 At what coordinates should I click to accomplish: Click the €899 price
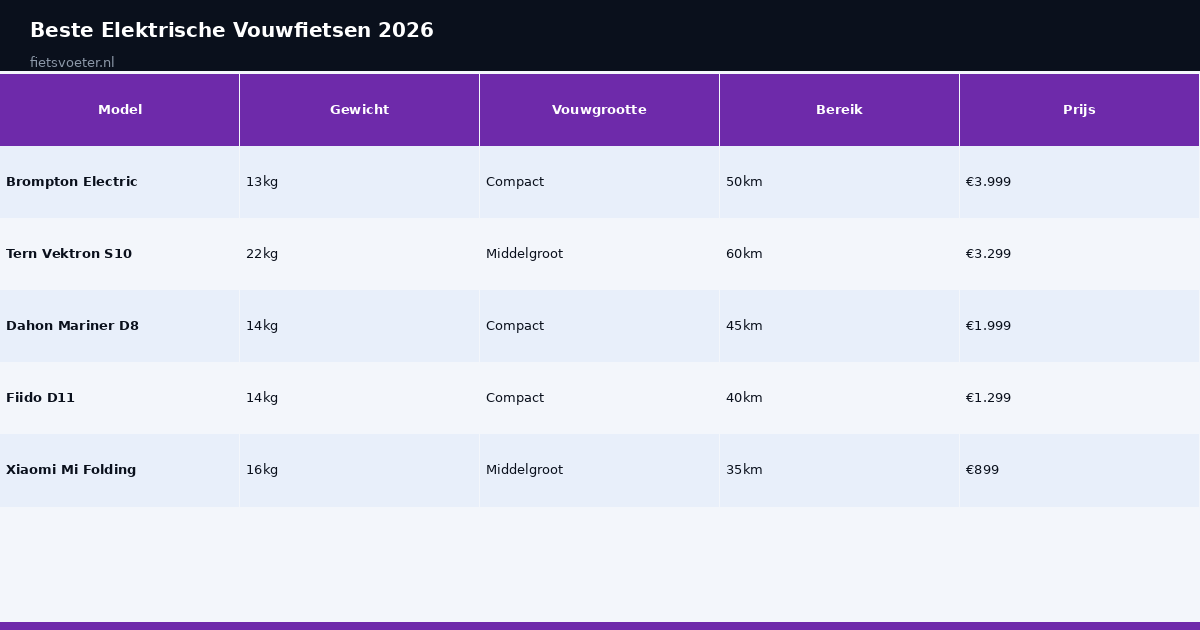pyautogui.click(x=982, y=470)
